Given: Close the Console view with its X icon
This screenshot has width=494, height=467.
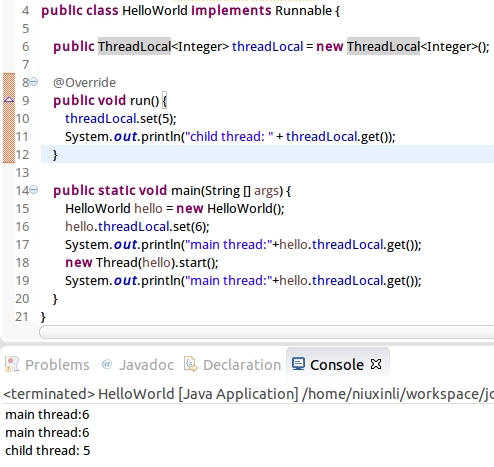Looking at the screenshot, I should click(376, 364).
